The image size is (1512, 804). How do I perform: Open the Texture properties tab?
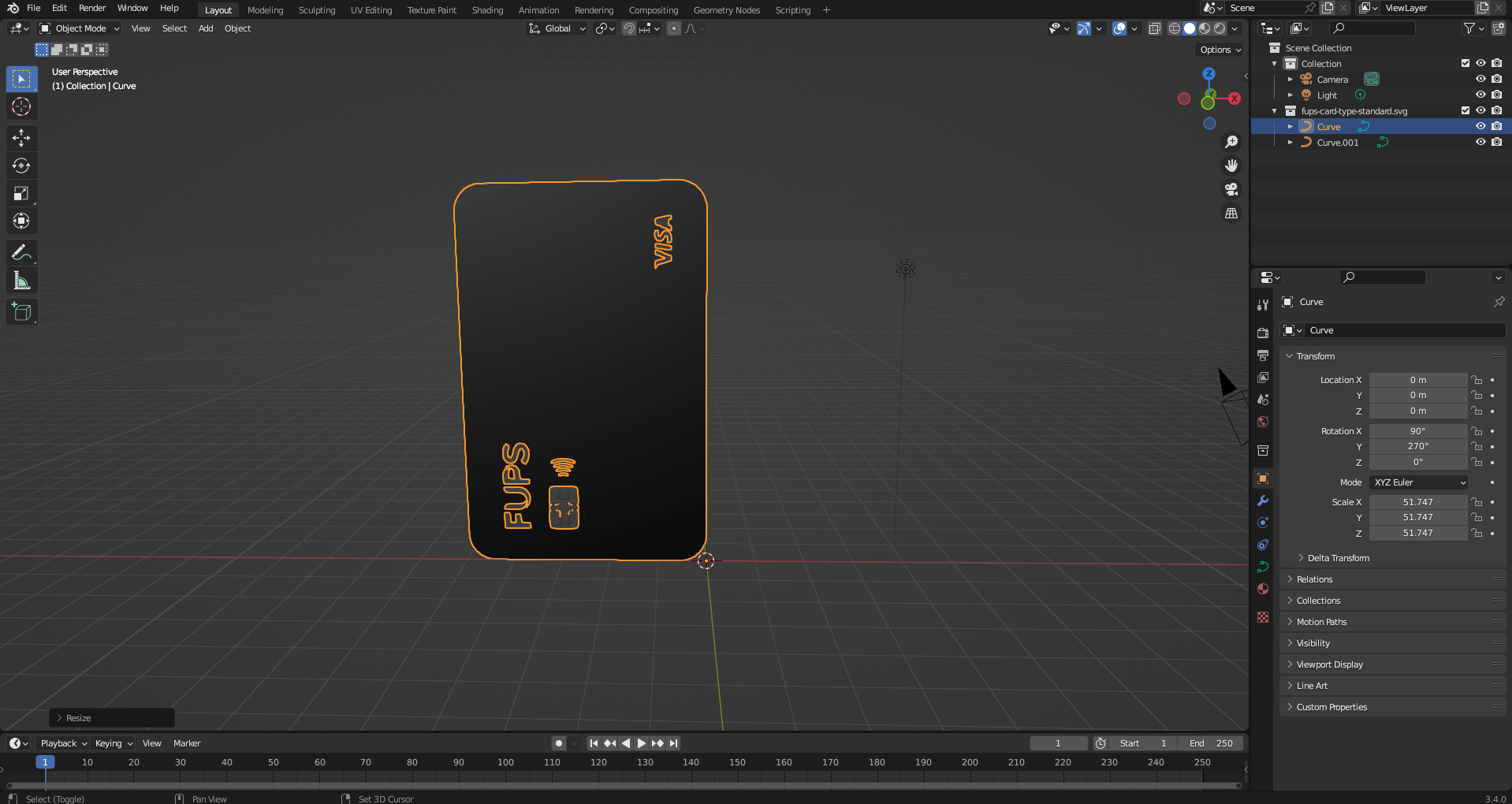click(1263, 617)
